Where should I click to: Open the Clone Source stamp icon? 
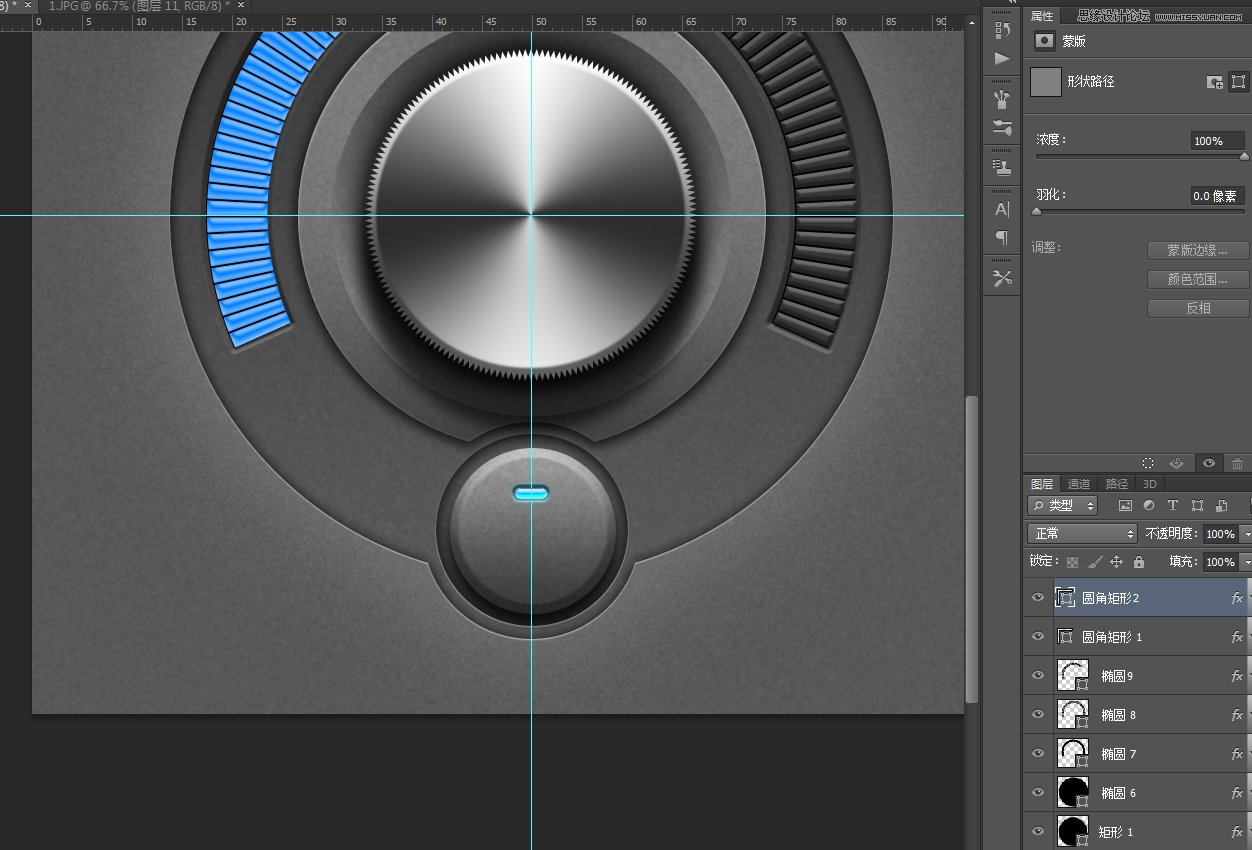pyautogui.click(x=1001, y=167)
